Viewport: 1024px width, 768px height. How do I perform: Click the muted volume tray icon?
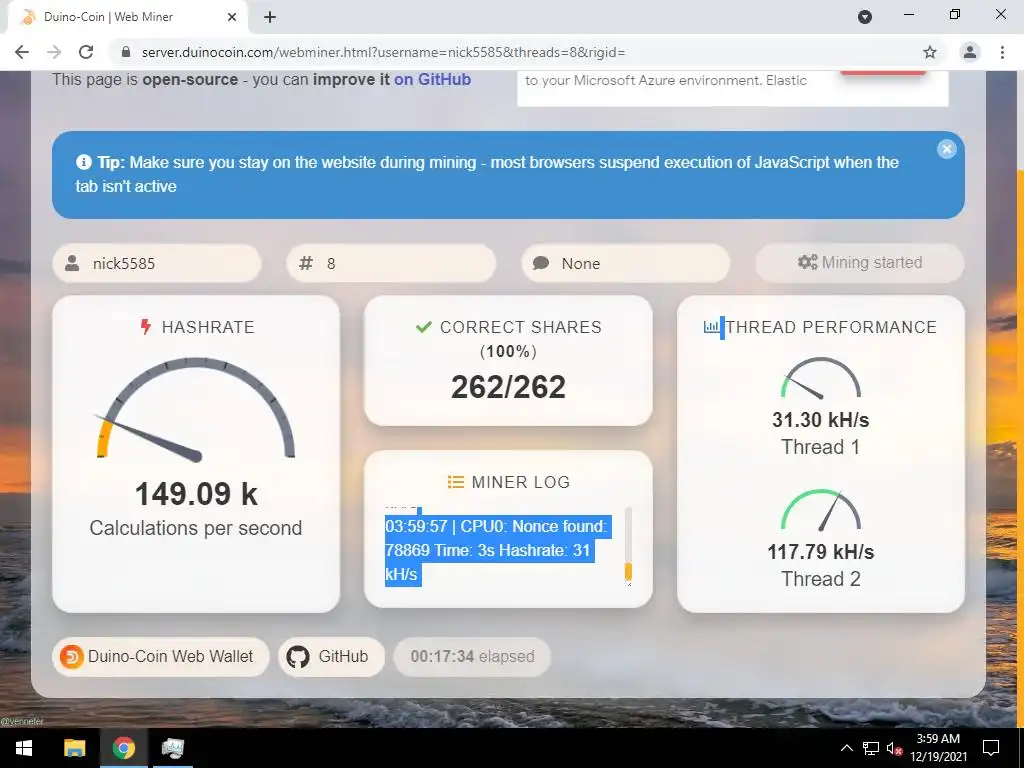(894, 748)
